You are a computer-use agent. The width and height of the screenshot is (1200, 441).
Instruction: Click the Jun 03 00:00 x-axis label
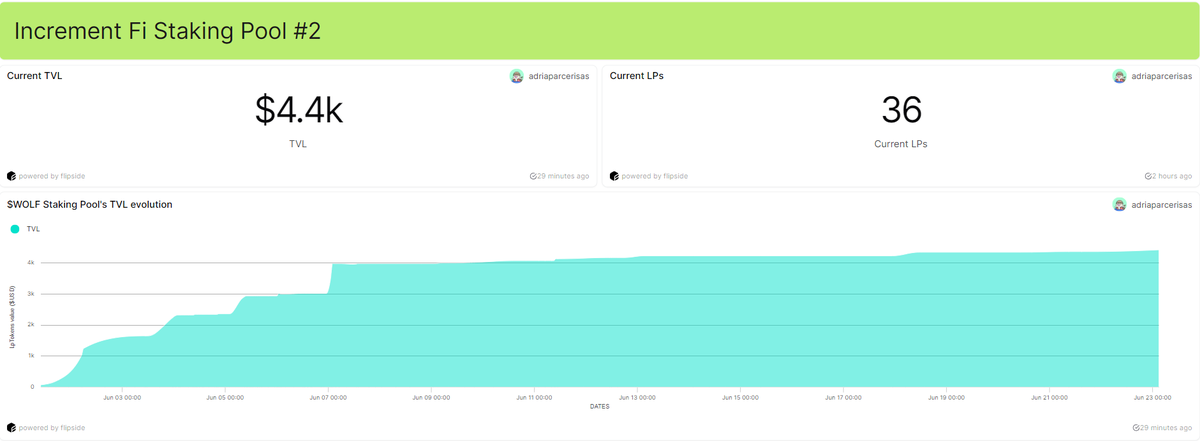point(122,397)
